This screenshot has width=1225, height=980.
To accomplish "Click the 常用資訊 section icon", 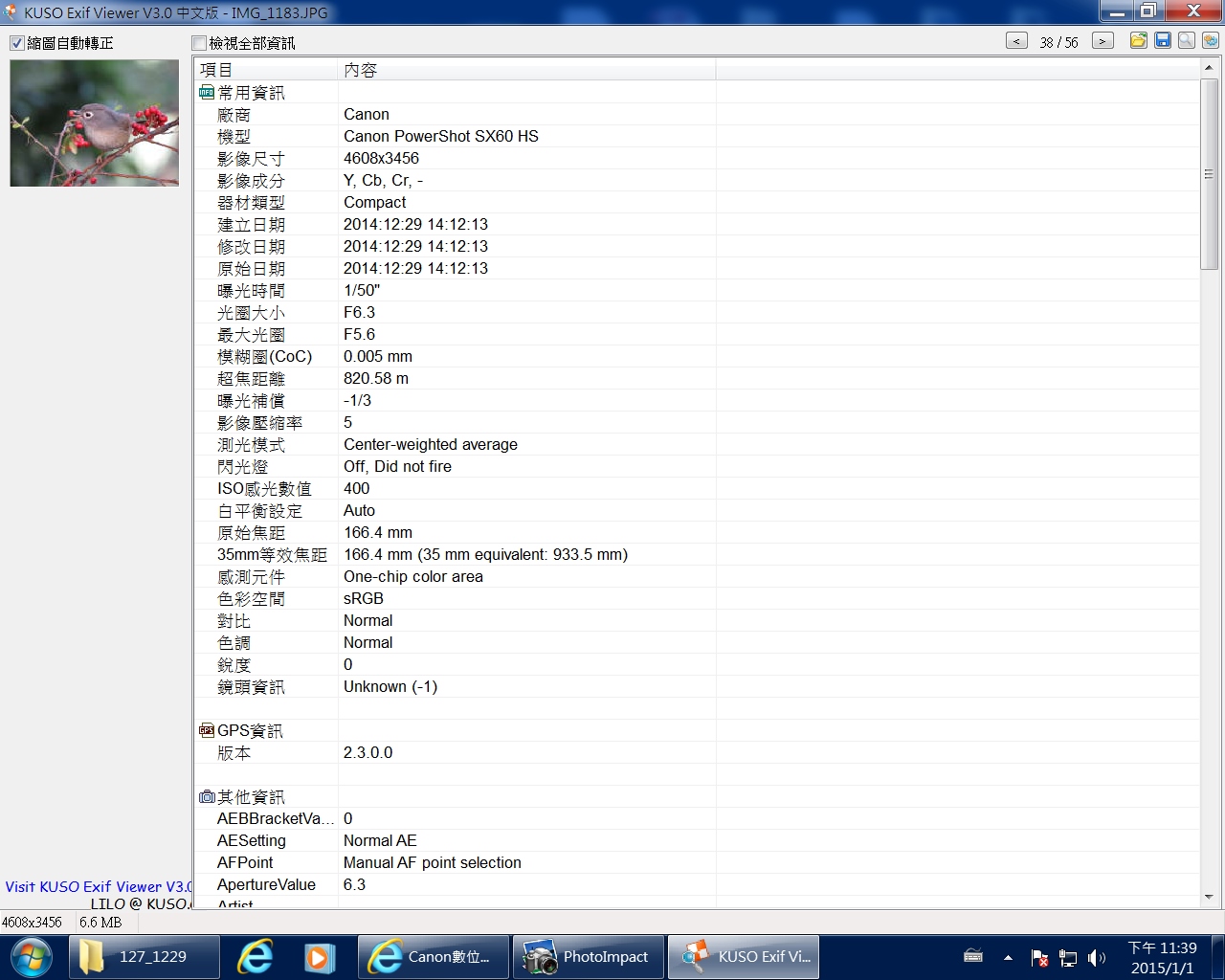I will [x=207, y=93].
